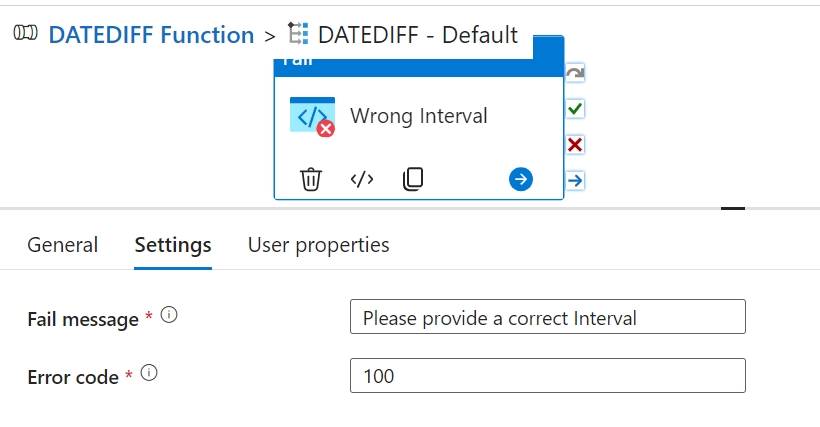The width and height of the screenshot is (820, 427).
Task: View source code of Wrong Interval activity
Action: [362, 179]
